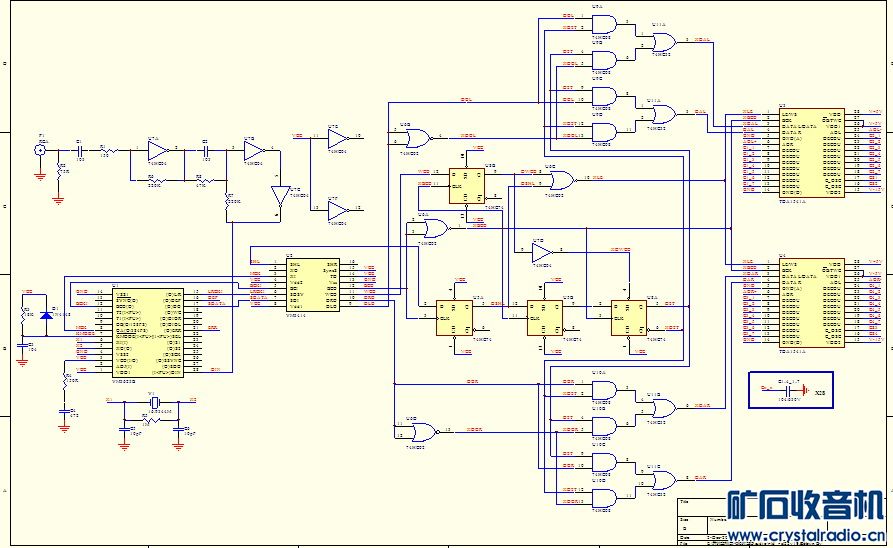Select the NOR gate above the U8B flip-flop
Viewport: 893px width, 548px height.
(x=419, y=138)
